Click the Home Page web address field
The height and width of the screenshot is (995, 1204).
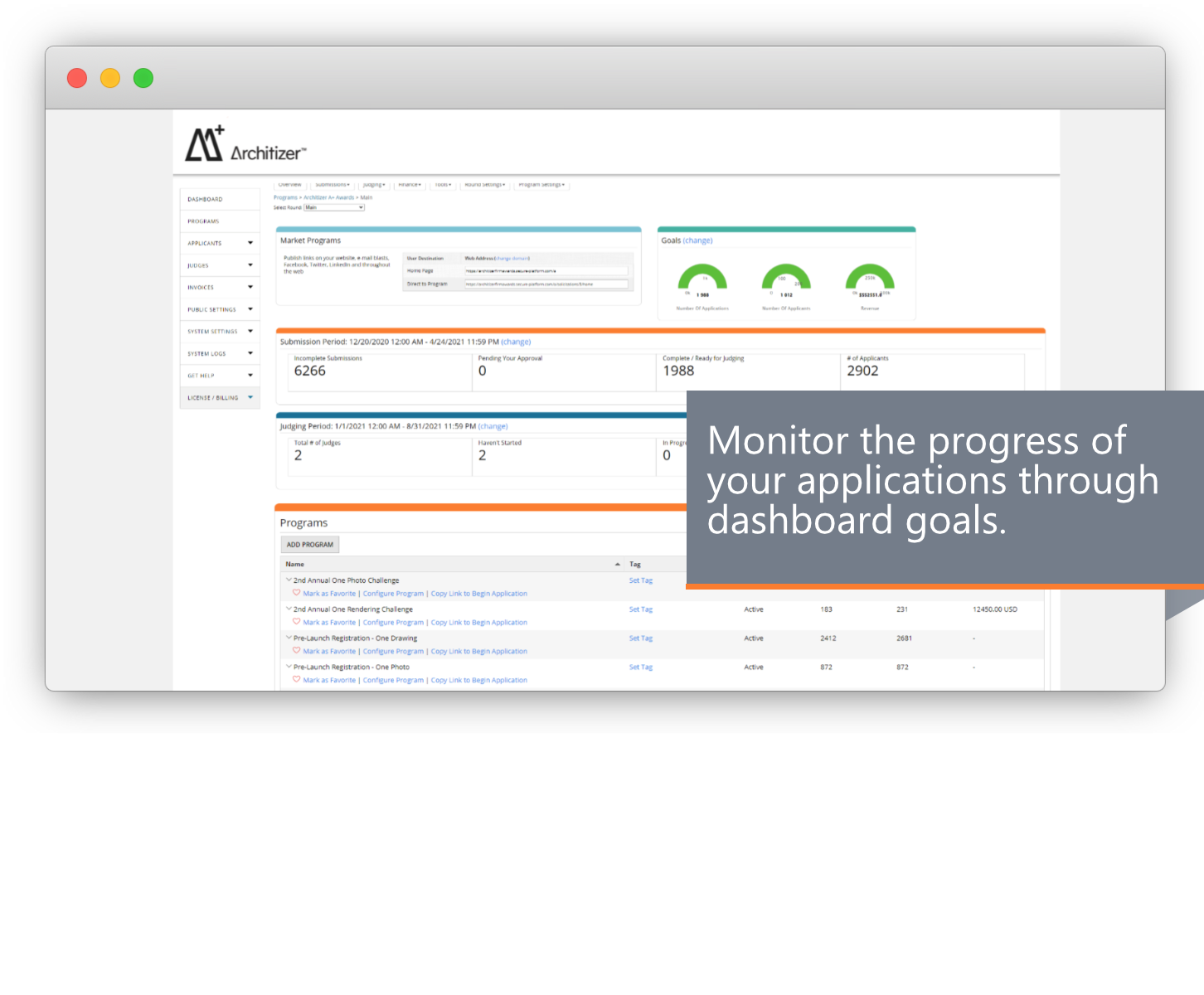pos(546,271)
